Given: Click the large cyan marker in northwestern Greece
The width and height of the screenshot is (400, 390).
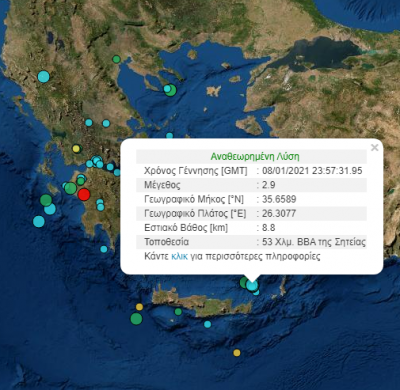Looking at the screenshot, I should click(x=43, y=76).
